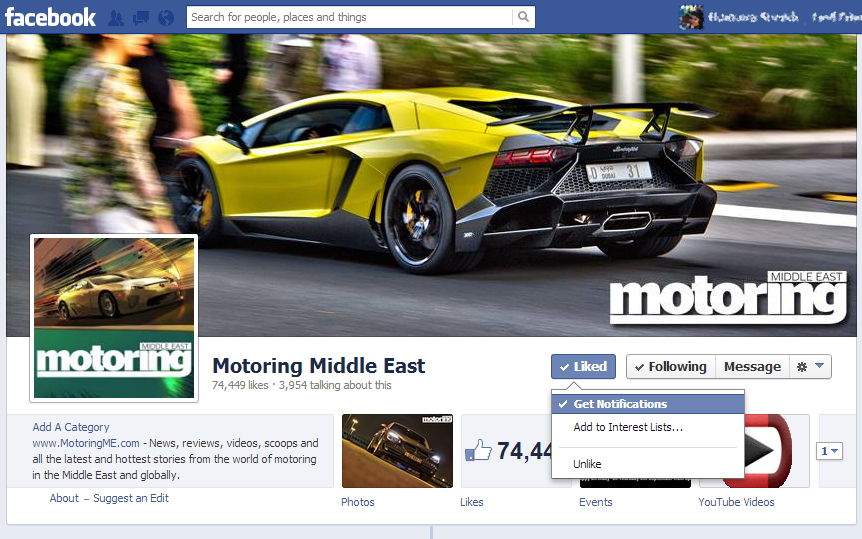
Task: Click the Message button
Action: click(x=752, y=367)
